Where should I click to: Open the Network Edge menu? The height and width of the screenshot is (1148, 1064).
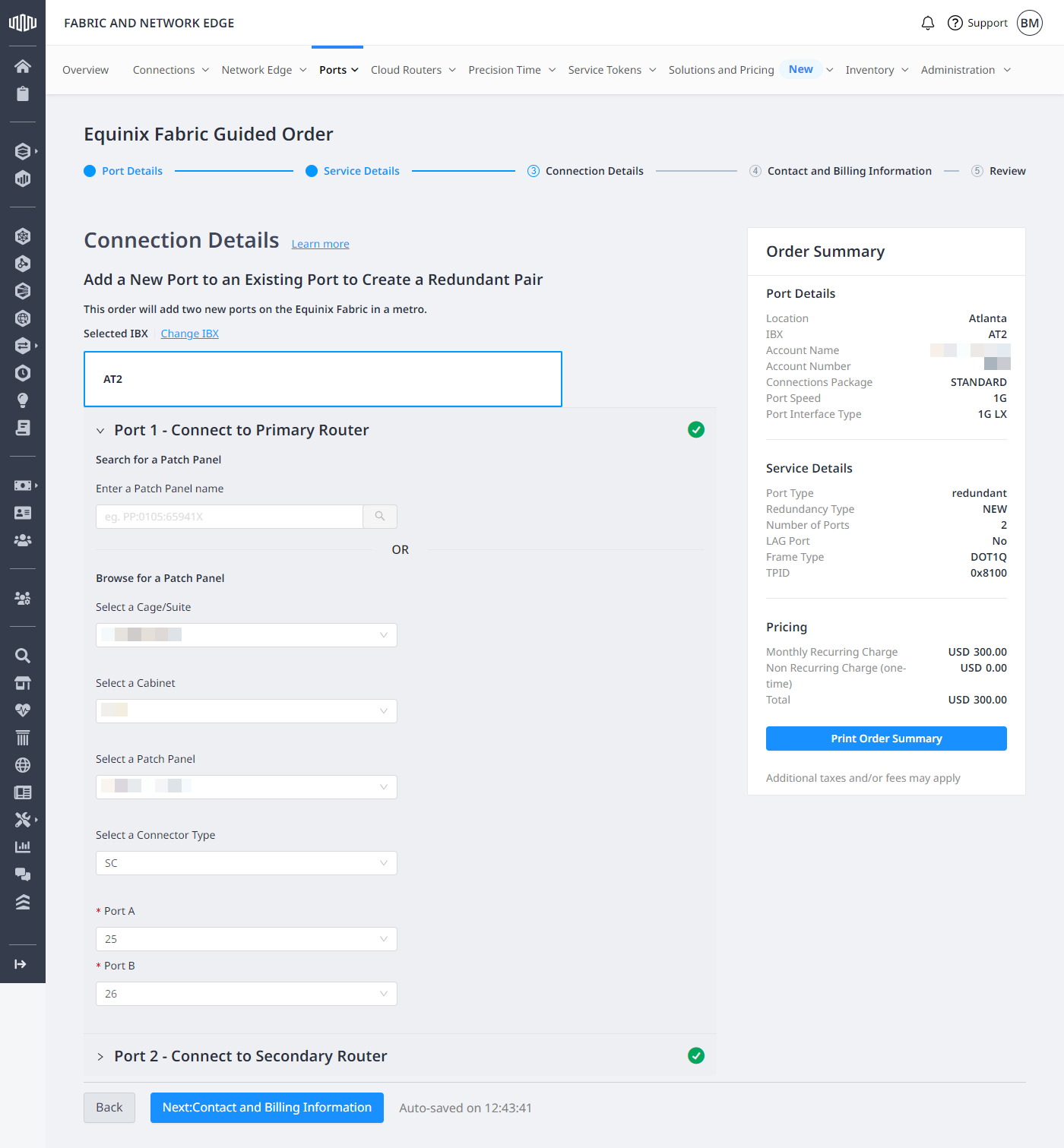pos(264,70)
